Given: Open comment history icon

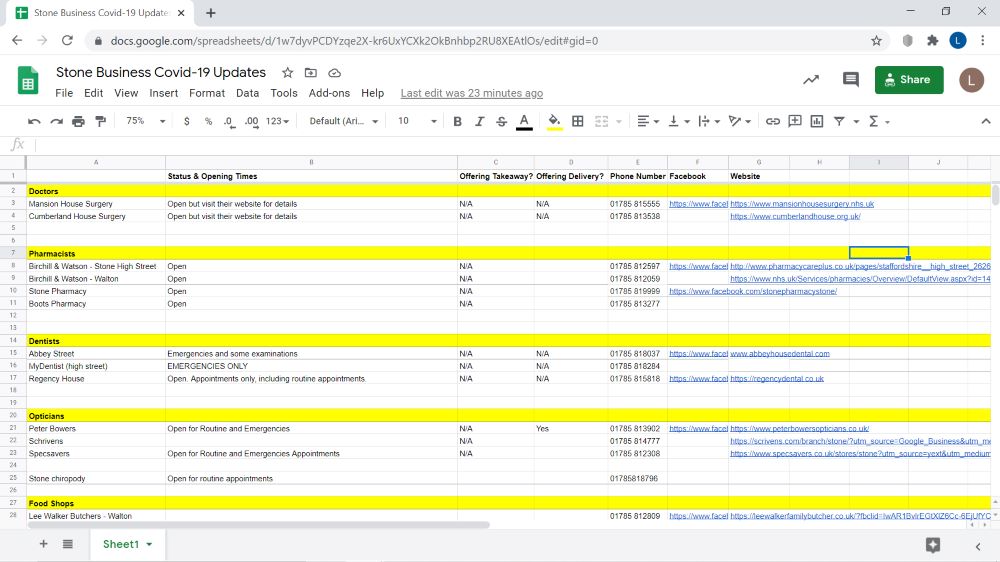Looking at the screenshot, I should coord(851,80).
